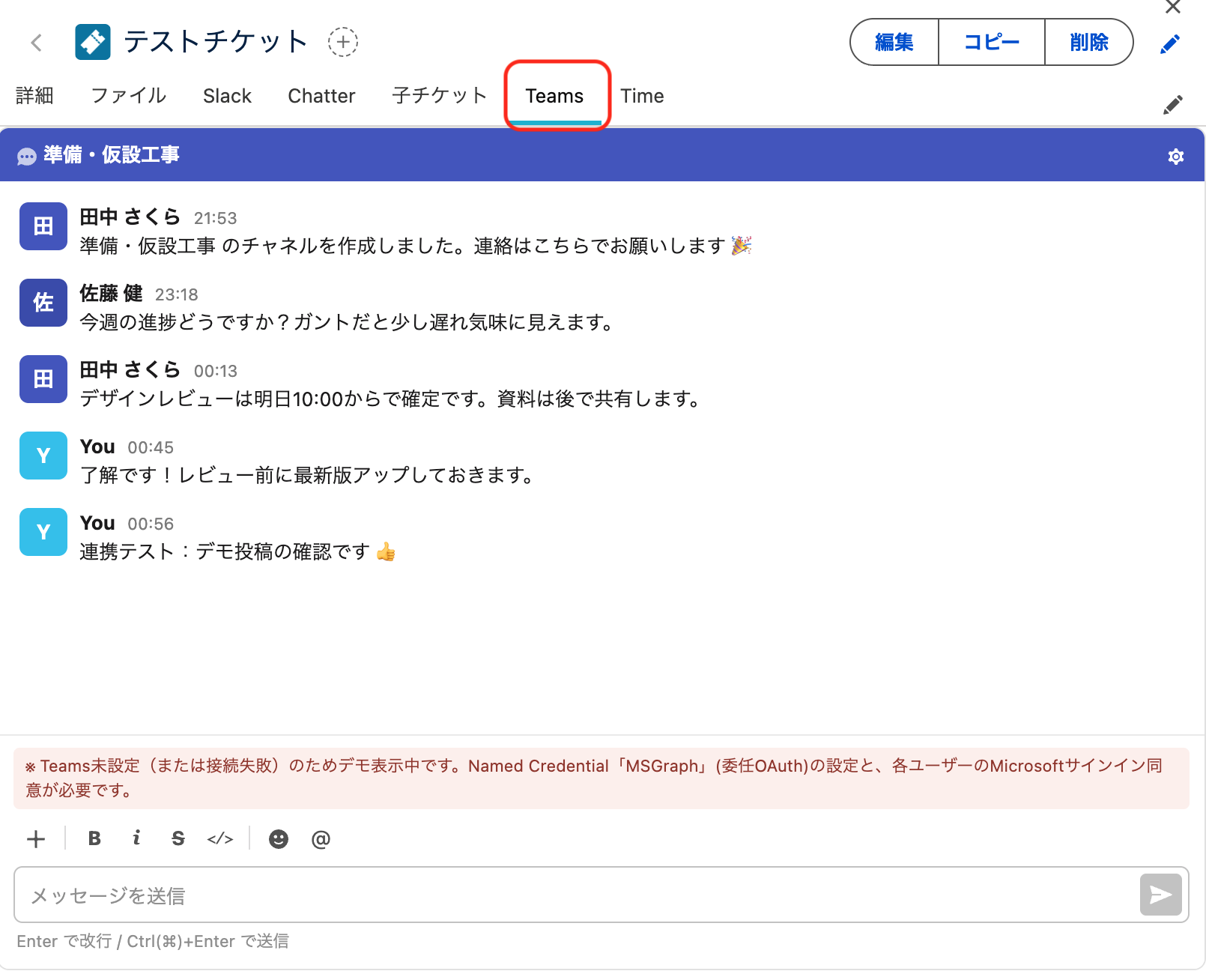The height and width of the screenshot is (980, 1206).
Task: Click the 連携テスト message text
Action: tap(237, 552)
